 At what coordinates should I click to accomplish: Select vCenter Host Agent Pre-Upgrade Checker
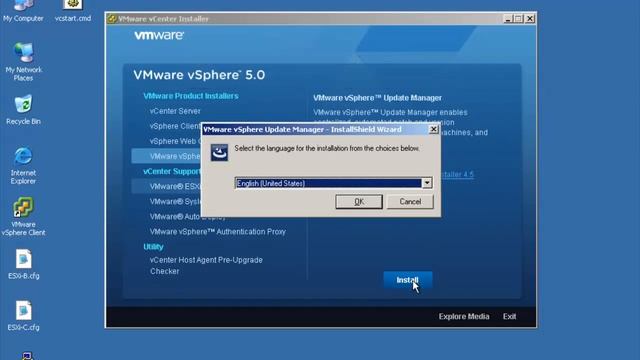(206, 266)
